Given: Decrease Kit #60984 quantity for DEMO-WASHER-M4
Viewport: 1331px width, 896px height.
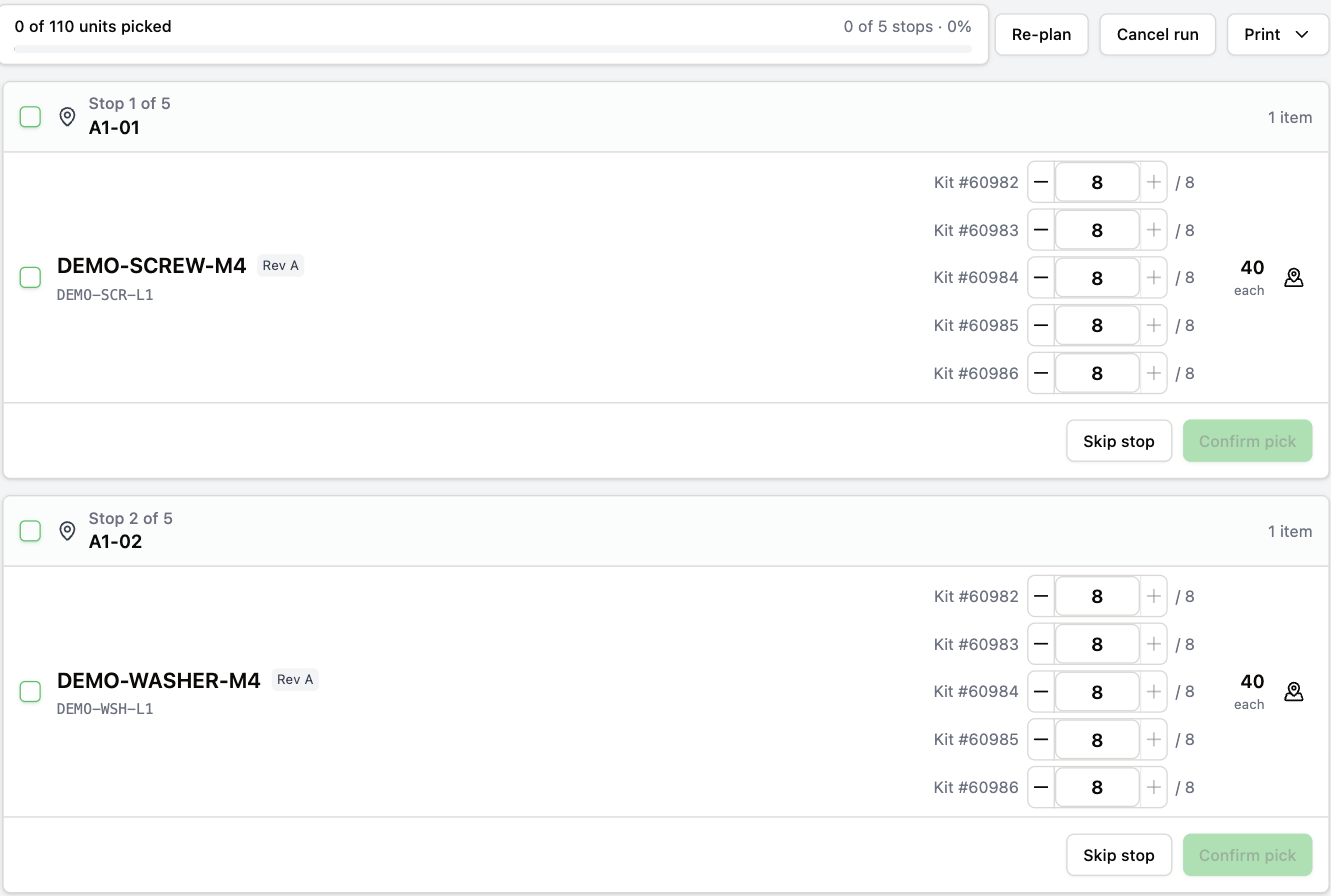Looking at the screenshot, I should coord(1041,692).
